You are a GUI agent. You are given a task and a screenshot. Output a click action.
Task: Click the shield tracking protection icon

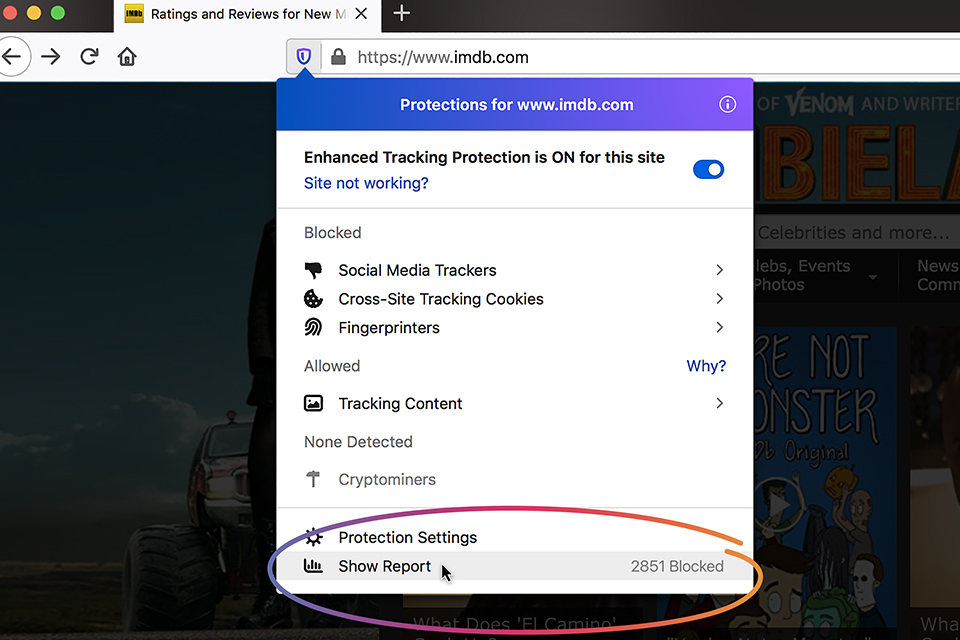pos(304,57)
